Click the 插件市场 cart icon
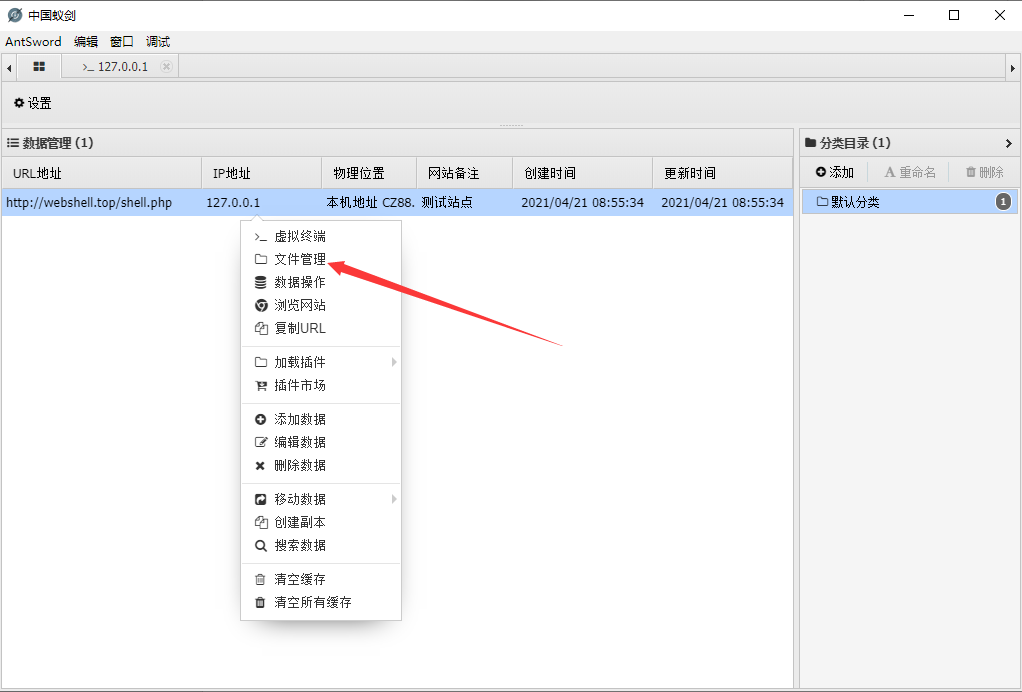 pyautogui.click(x=260, y=386)
